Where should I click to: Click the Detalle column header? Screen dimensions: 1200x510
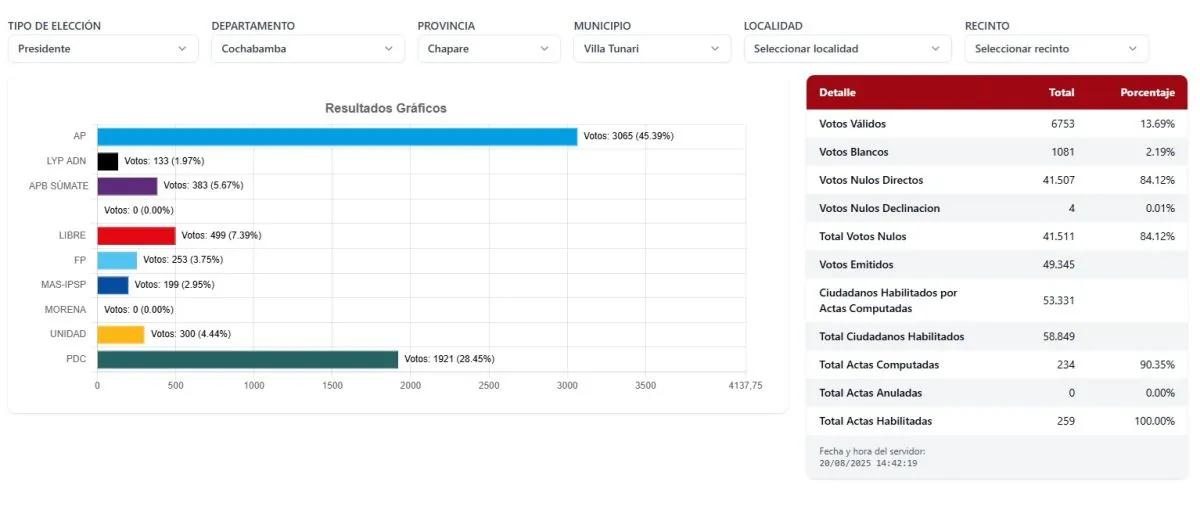tap(837, 93)
